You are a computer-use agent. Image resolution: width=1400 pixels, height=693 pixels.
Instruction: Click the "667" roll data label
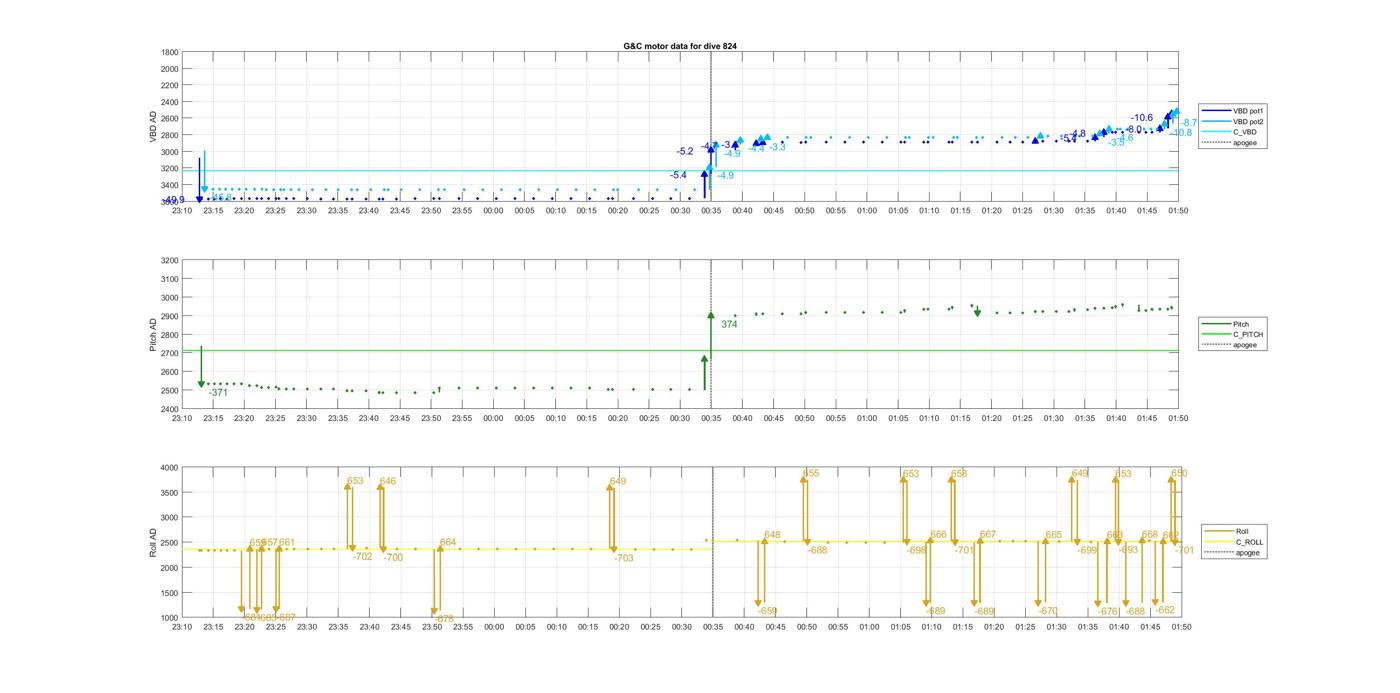click(988, 535)
